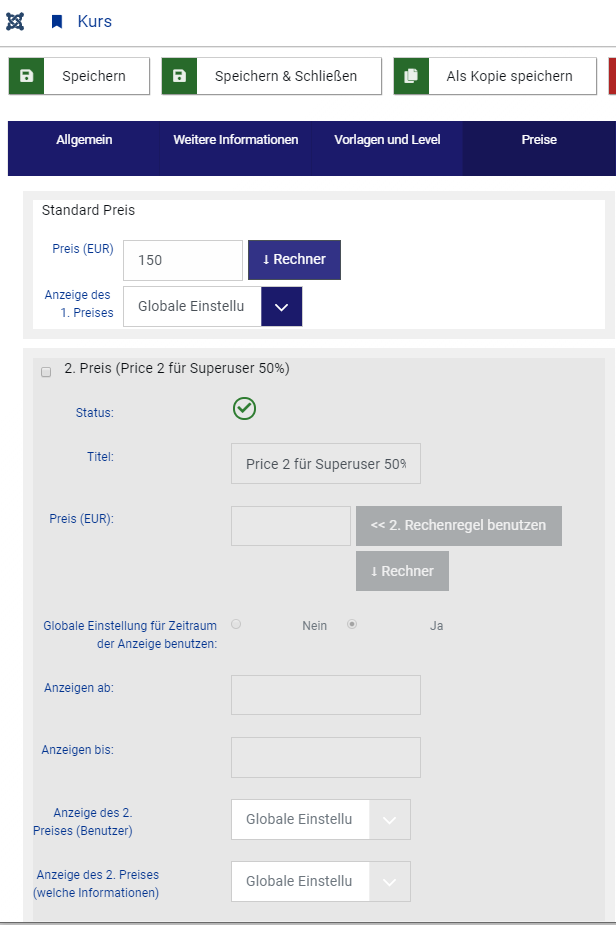This screenshot has width=616, height=925.
Task: Click the copy icon on Als Kopie speichern
Action: [x=411, y=76]
